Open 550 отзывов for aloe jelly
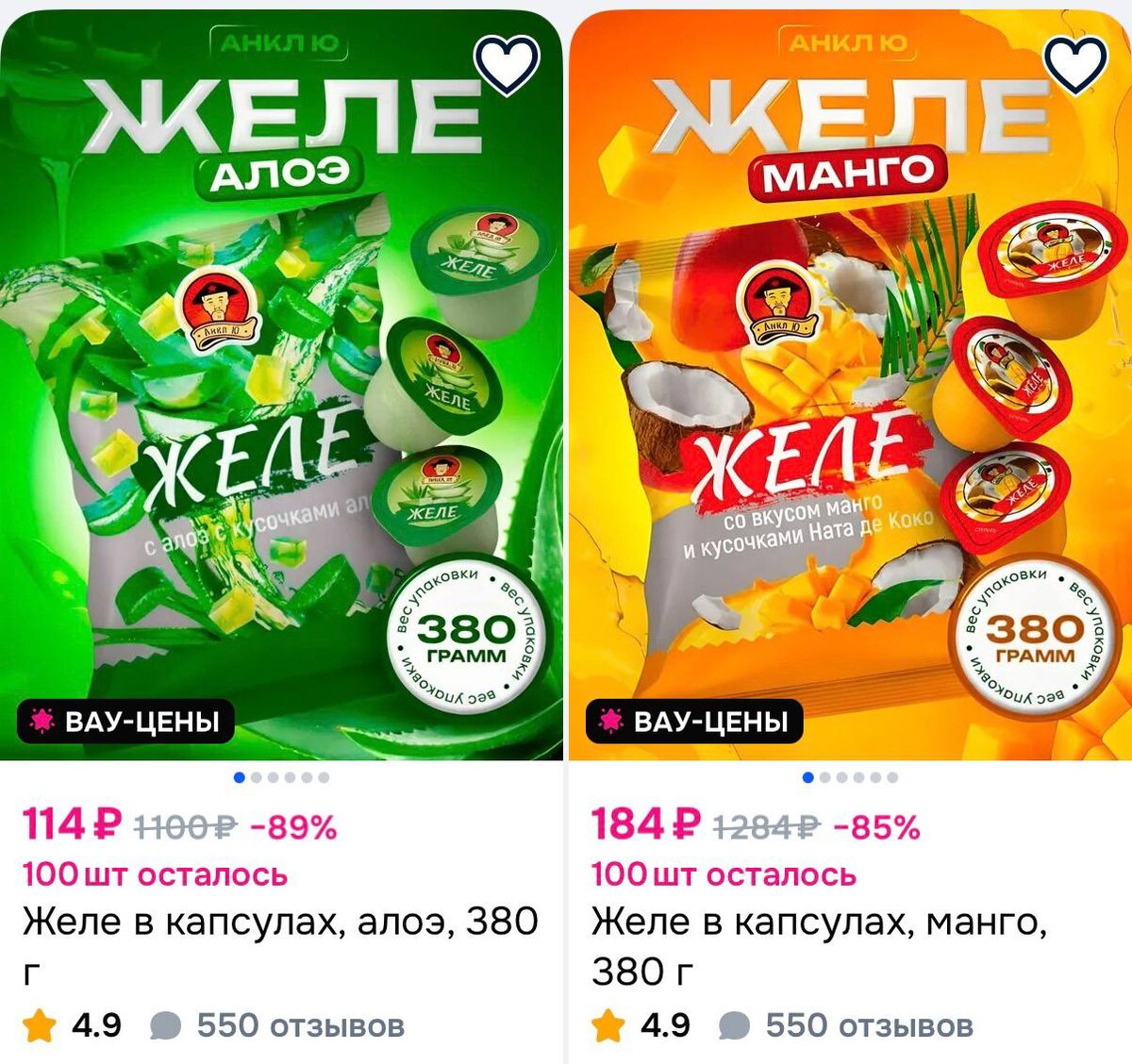The image size is (1132, 1064). click(x=301, y=1025)
